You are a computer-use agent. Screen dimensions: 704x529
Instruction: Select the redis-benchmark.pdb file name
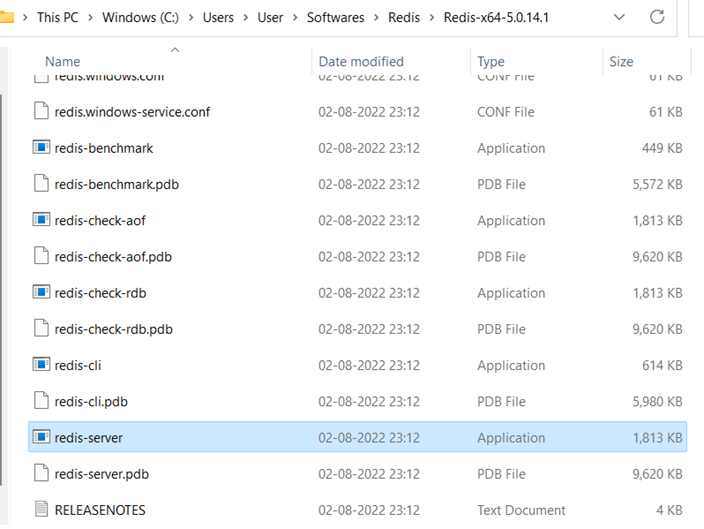coord(117,185)
